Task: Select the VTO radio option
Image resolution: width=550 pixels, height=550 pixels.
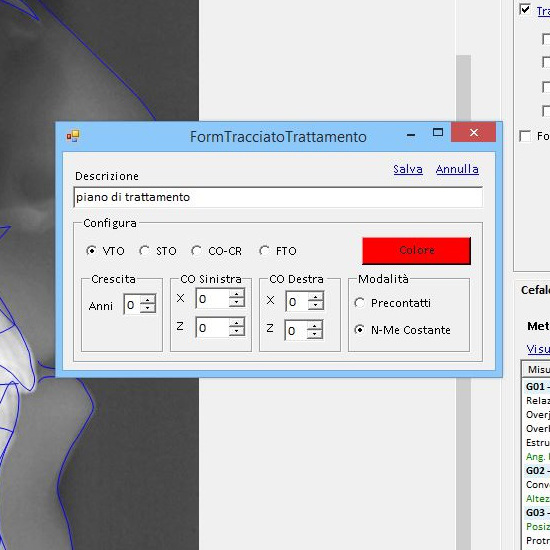Action: (x=91, y=250)
